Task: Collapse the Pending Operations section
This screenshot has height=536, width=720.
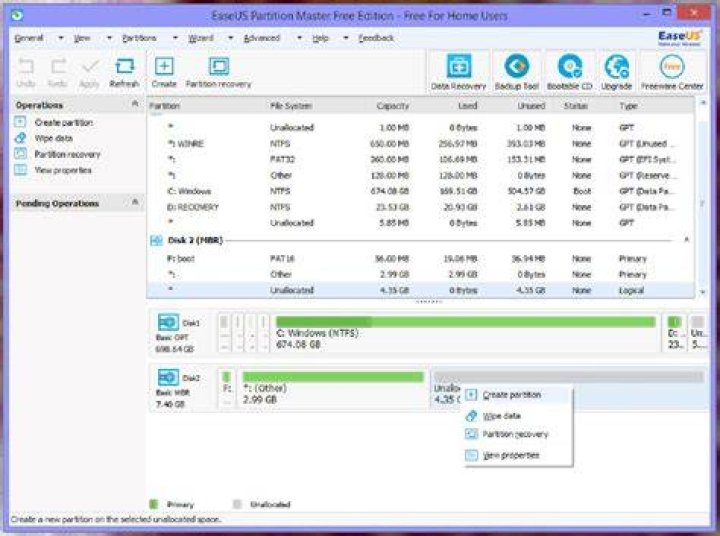Action: 135,202
